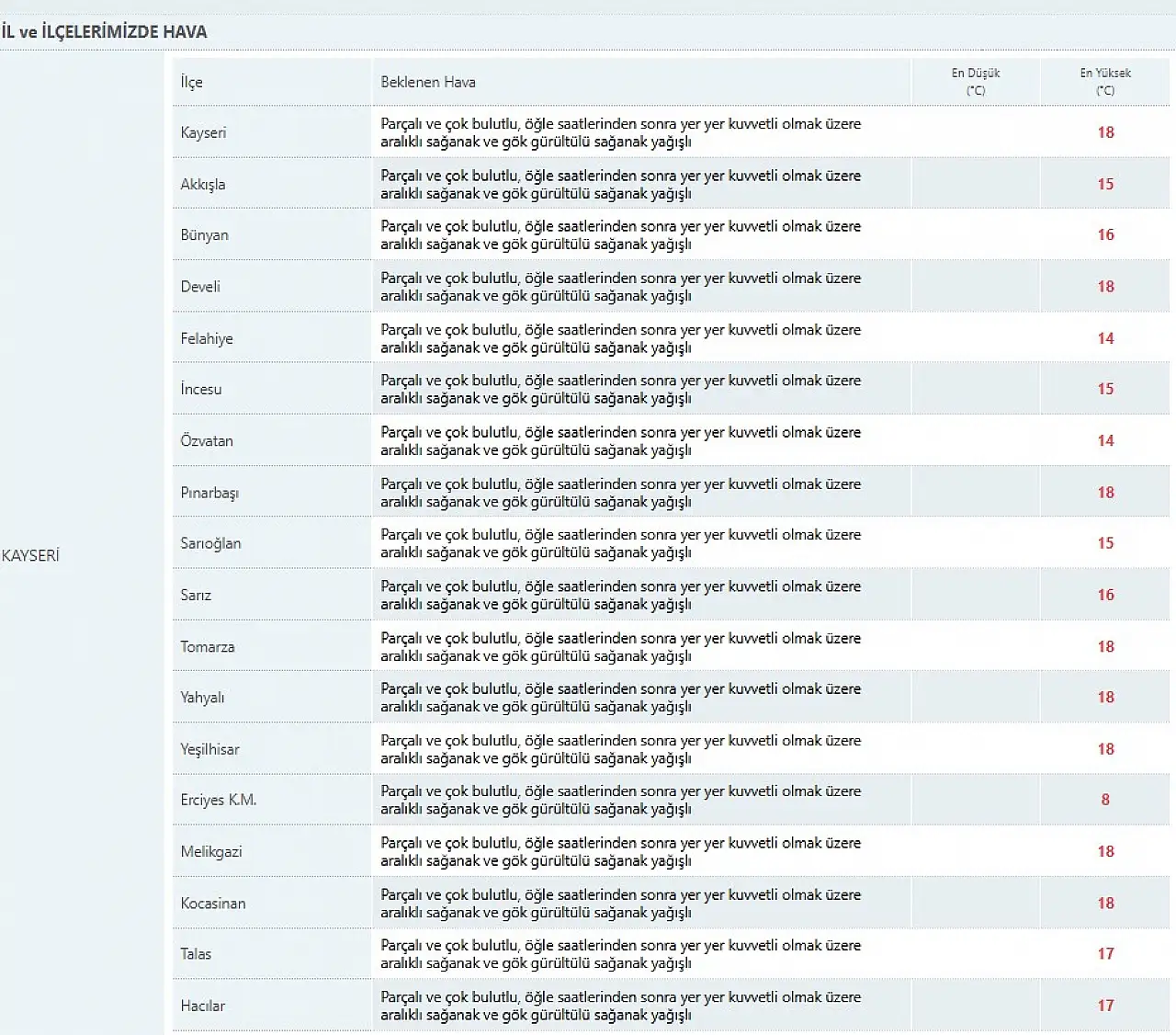Click the Talas district name
Viewport: 1176px width, 1035px height.
coord(196,953)
